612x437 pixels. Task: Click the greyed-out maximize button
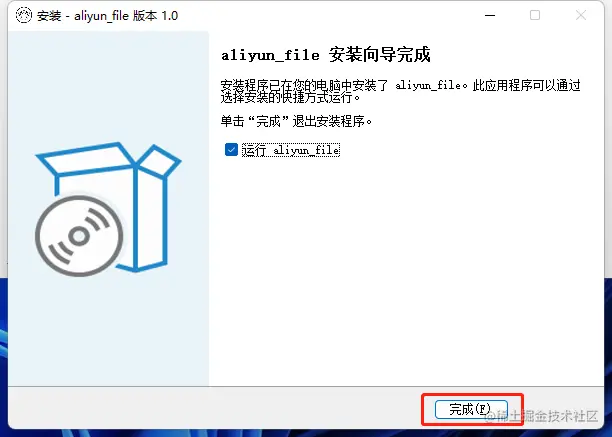click(535, 16)
